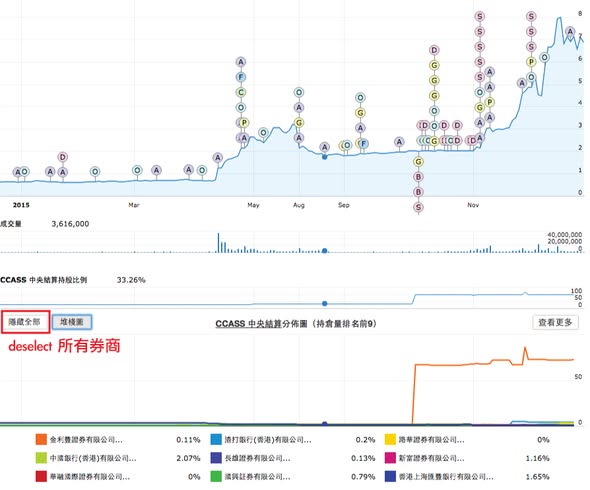Click the A marker right of the March O marker
The image size is (590, 490).
[156, 170]
